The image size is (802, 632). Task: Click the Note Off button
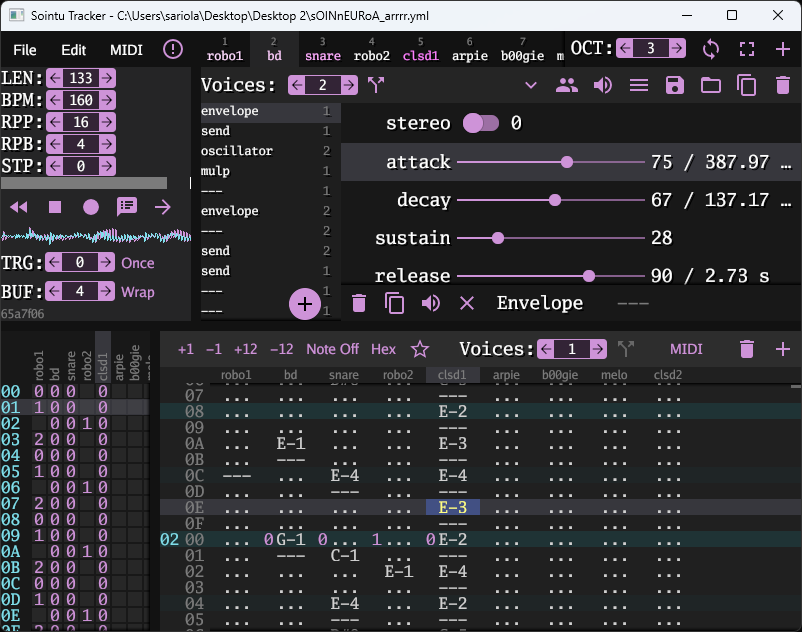pos(332,349)
